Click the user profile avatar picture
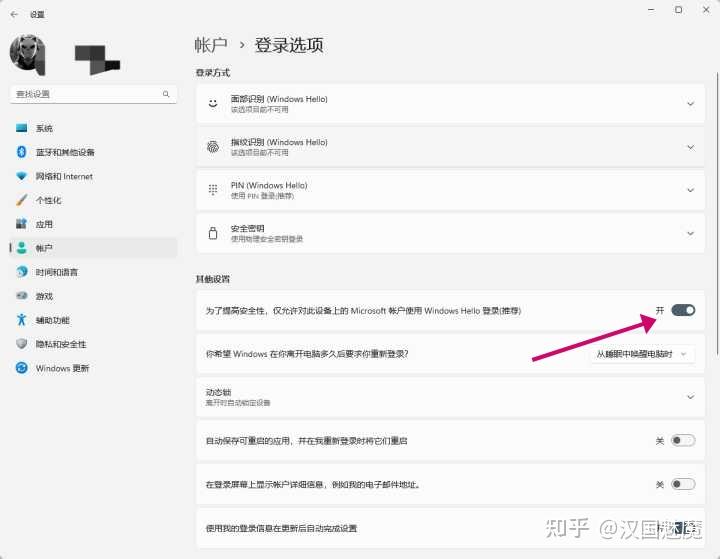Image resolution: width=720 pixels, height=559 pixels. (x=28, y=54)
